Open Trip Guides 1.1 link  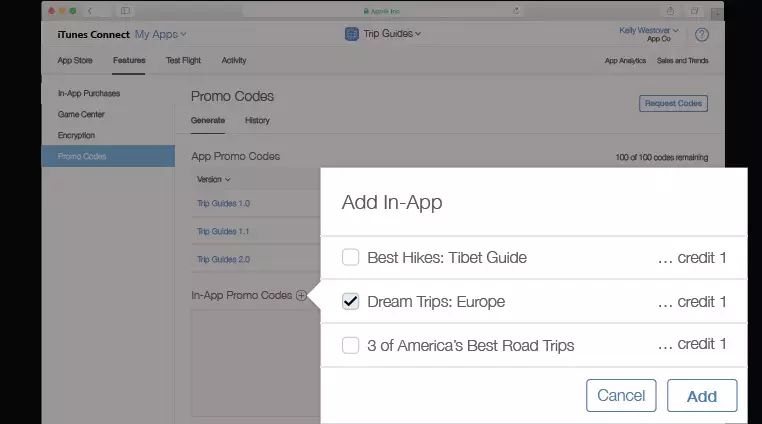223,231
